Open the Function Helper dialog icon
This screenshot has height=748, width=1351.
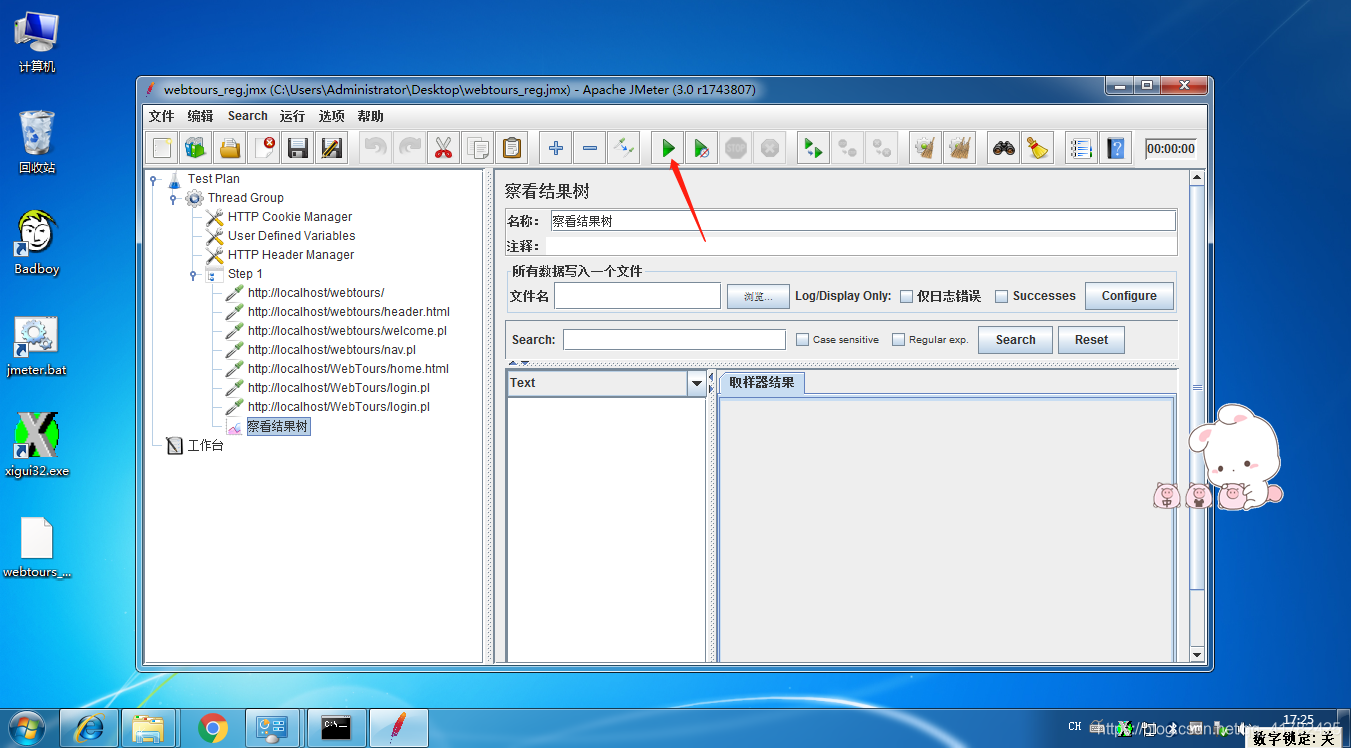point(1081,149)
